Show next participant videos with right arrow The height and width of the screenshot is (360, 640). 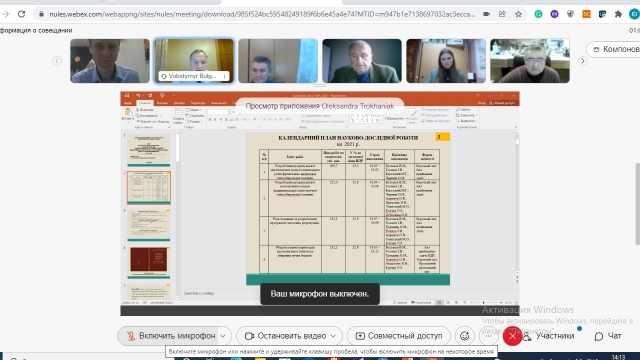click(582, 61)
